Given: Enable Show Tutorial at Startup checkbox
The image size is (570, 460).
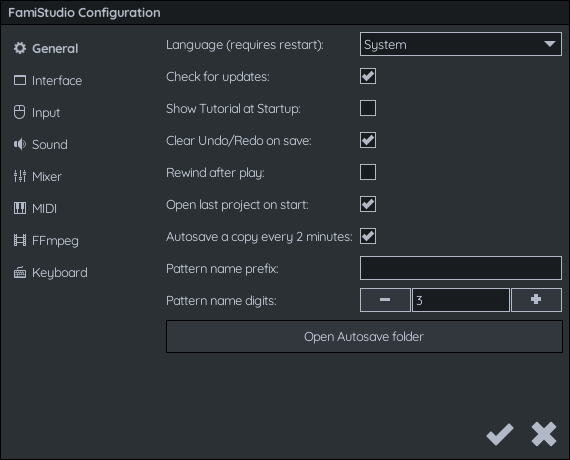Looking at the screenshot, I should pos(368,108).
